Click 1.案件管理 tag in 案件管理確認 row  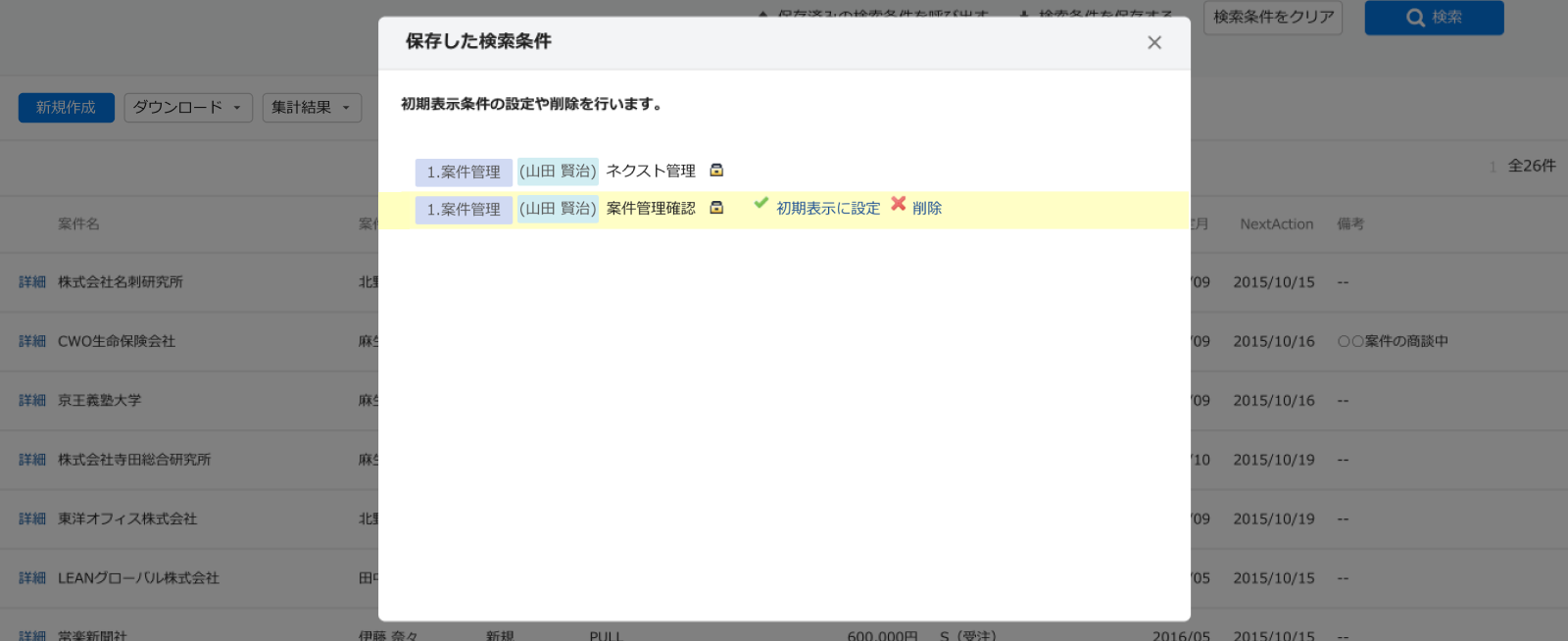tap(464, 210)
